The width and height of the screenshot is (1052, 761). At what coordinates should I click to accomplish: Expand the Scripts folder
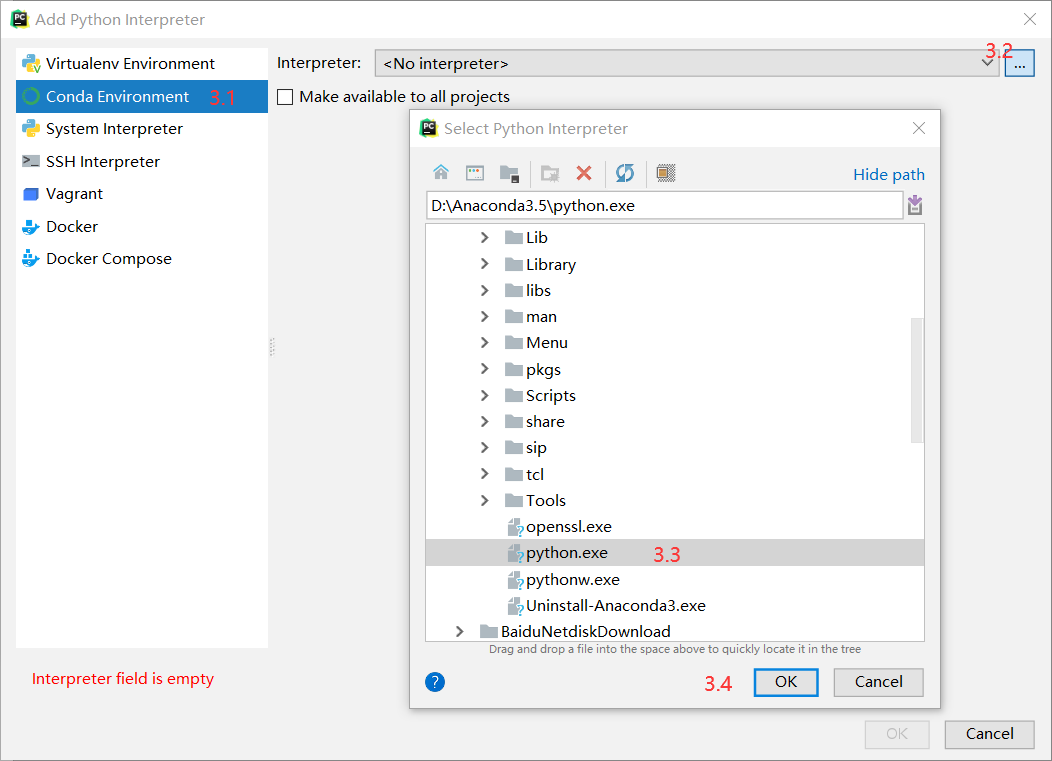tap(484, 395)
